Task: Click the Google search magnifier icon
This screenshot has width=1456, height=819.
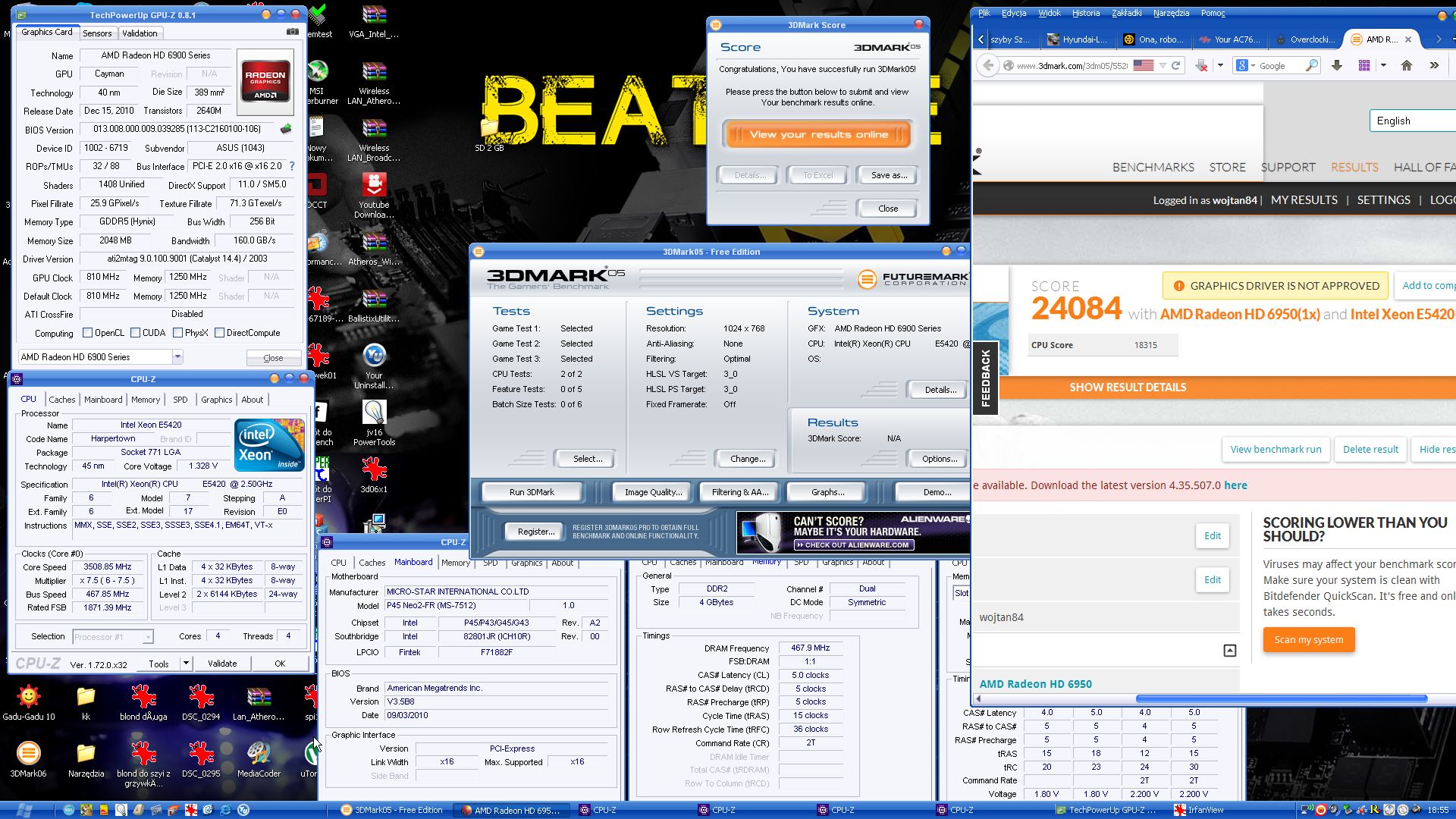Action: point(1311,65)
